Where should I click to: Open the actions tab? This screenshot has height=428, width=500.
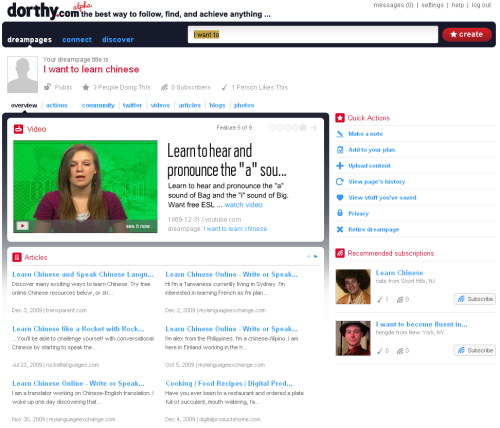[x=57, y=105]
